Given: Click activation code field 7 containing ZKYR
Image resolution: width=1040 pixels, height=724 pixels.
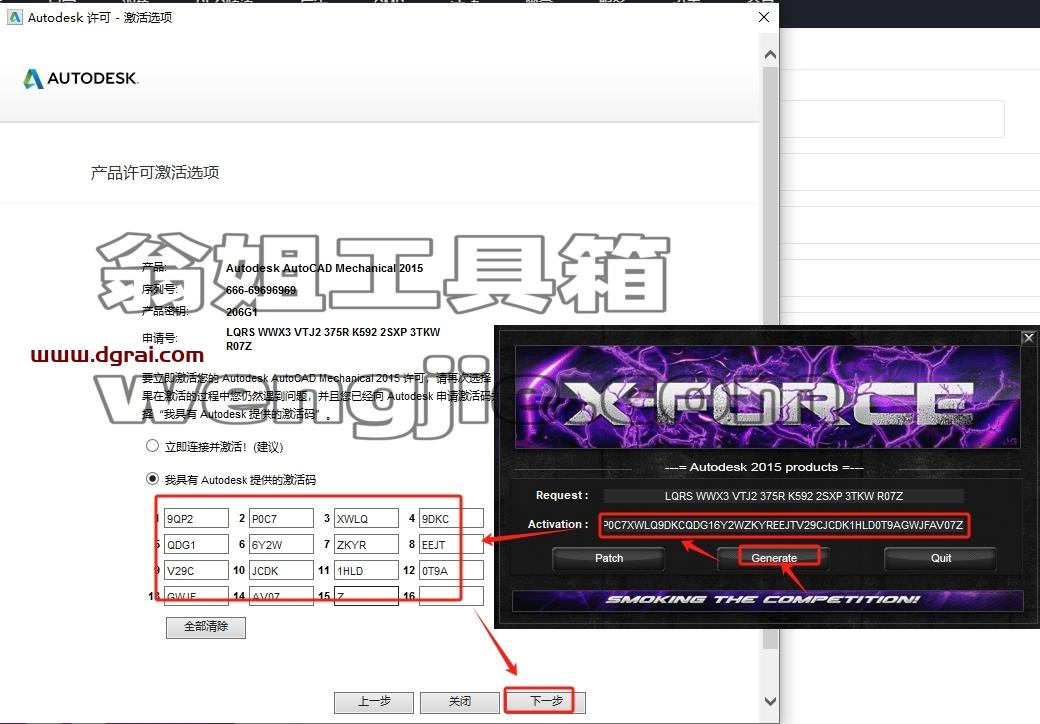Looking at the screenshot, I should tap(366, 544).
